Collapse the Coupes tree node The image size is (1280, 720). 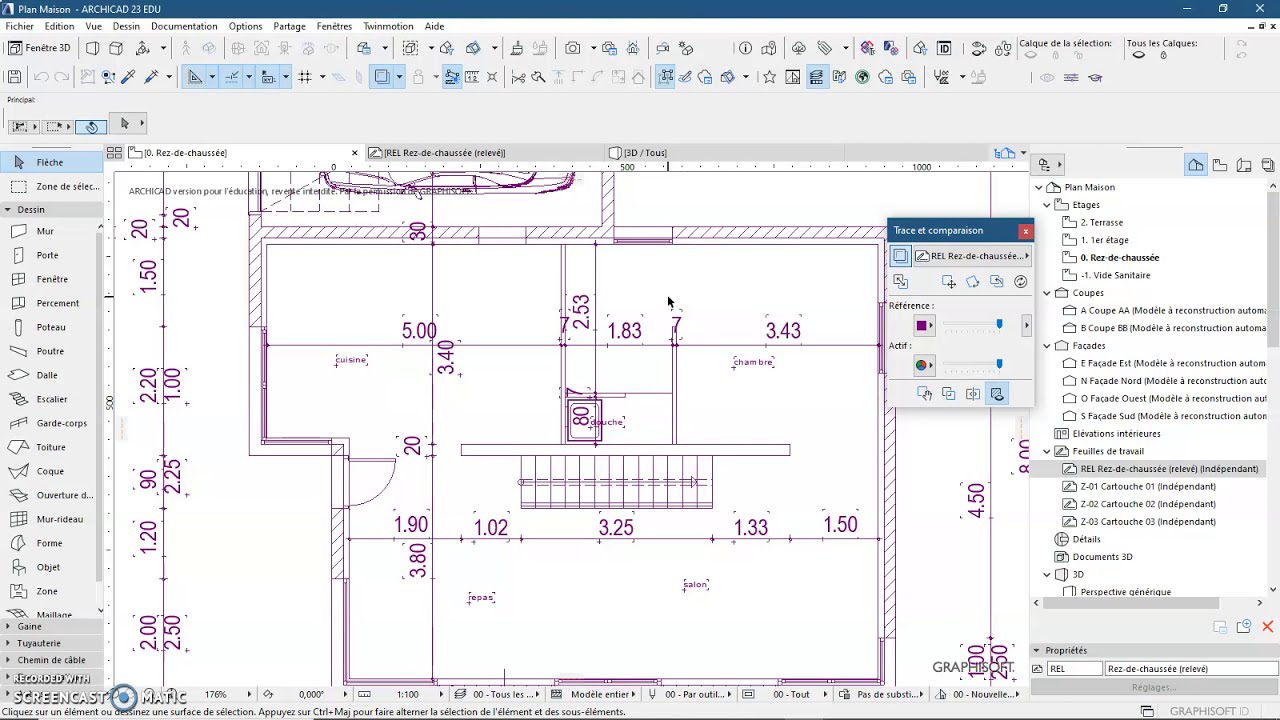[1047, 293]
